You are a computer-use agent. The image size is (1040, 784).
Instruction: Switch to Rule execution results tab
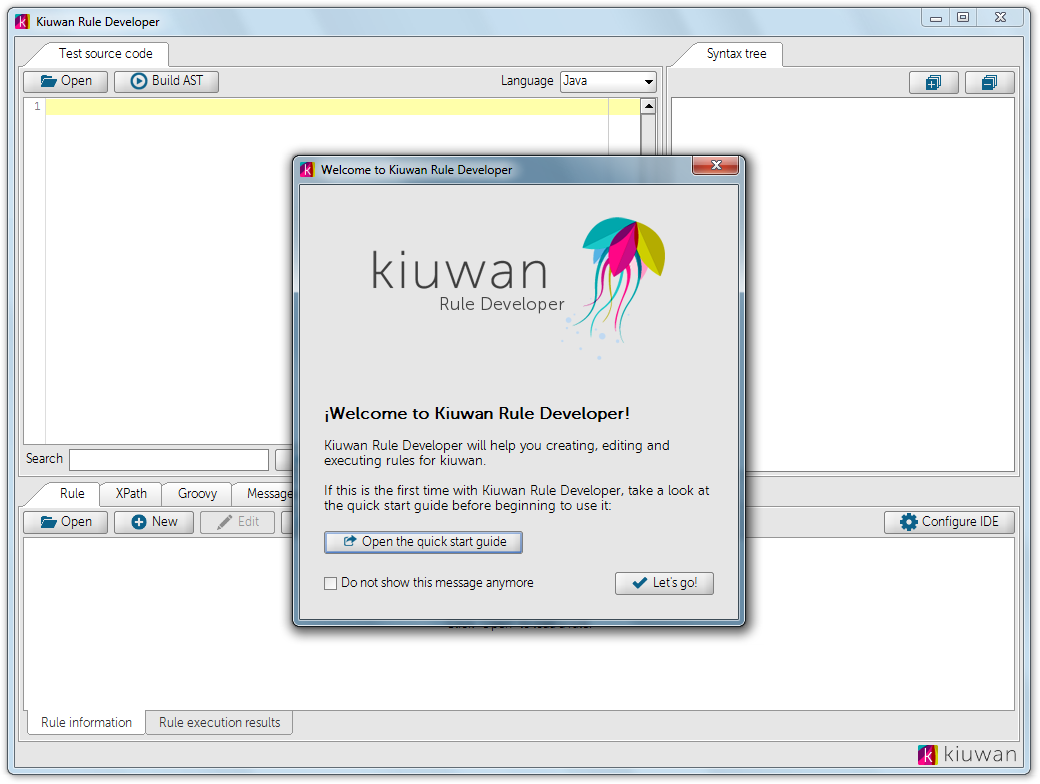[x=219, y=722]
